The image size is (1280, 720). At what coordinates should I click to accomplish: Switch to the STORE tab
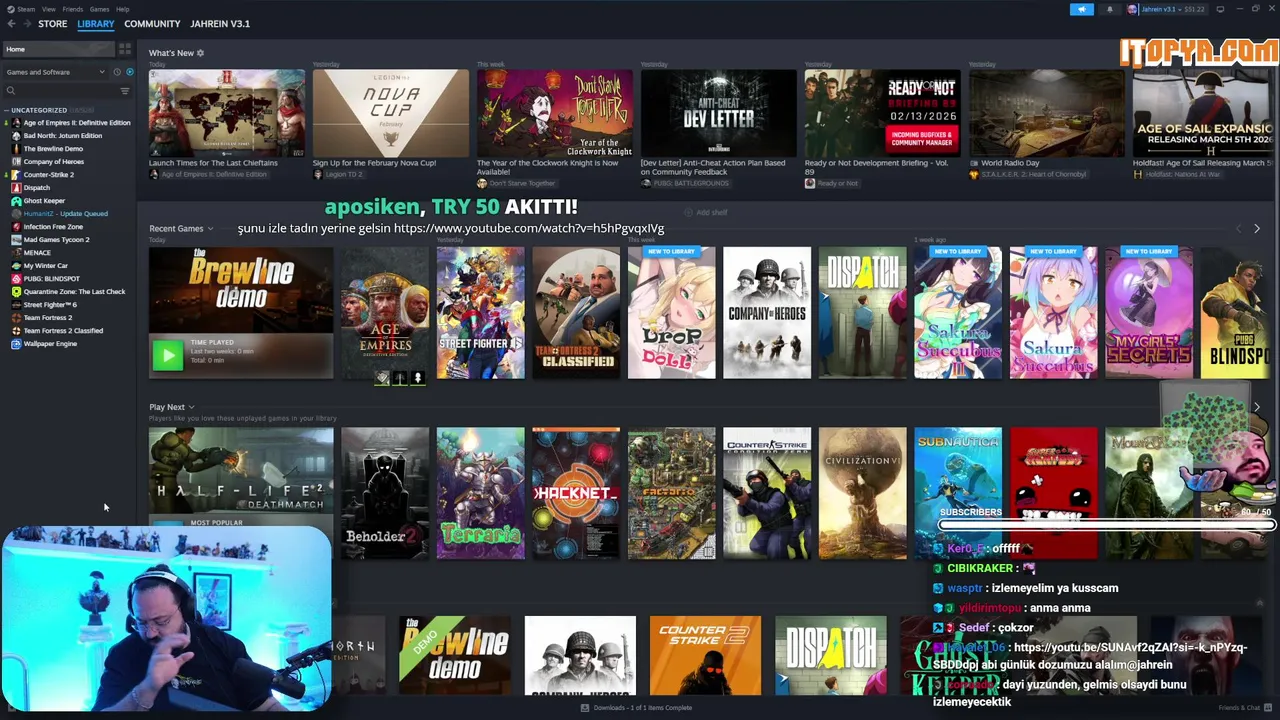[53, 24]
